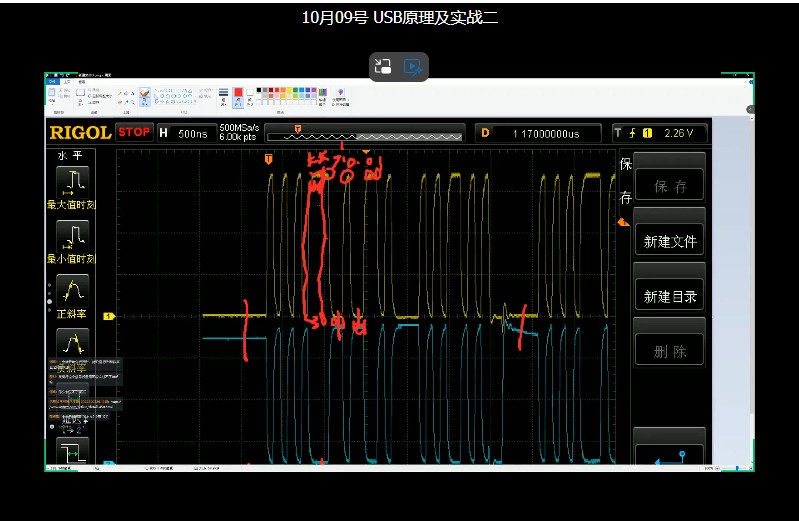Click the 保存 save softkey
Viewport: 799px width, 521px height.
(x=669, y=186)
